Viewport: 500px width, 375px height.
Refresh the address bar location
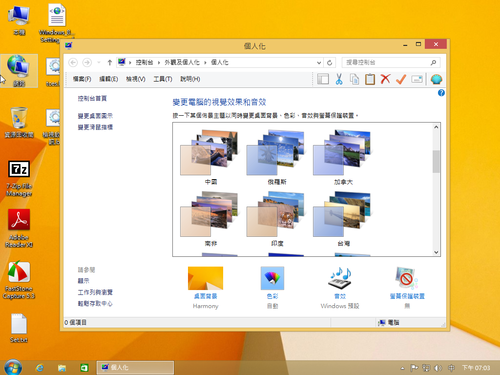[329, 62]
